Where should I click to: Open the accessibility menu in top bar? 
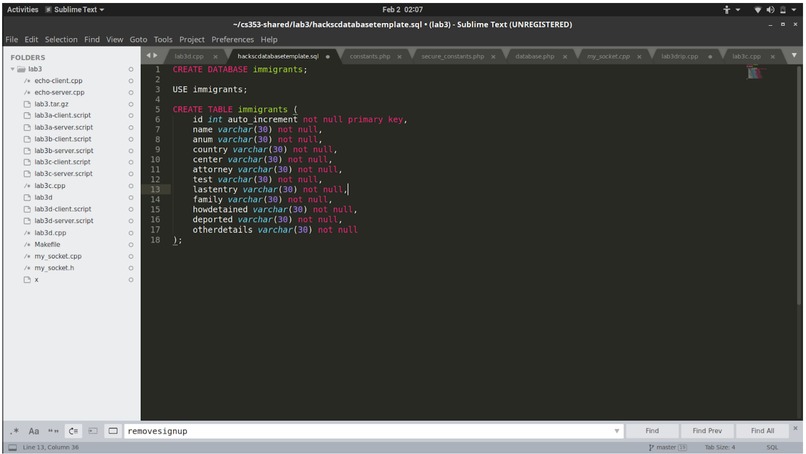(x=730, y=10)
